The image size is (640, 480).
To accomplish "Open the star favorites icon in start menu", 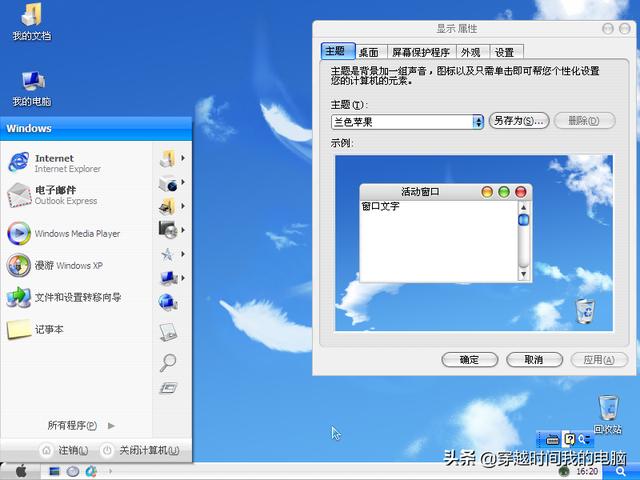I will point(167,255).
